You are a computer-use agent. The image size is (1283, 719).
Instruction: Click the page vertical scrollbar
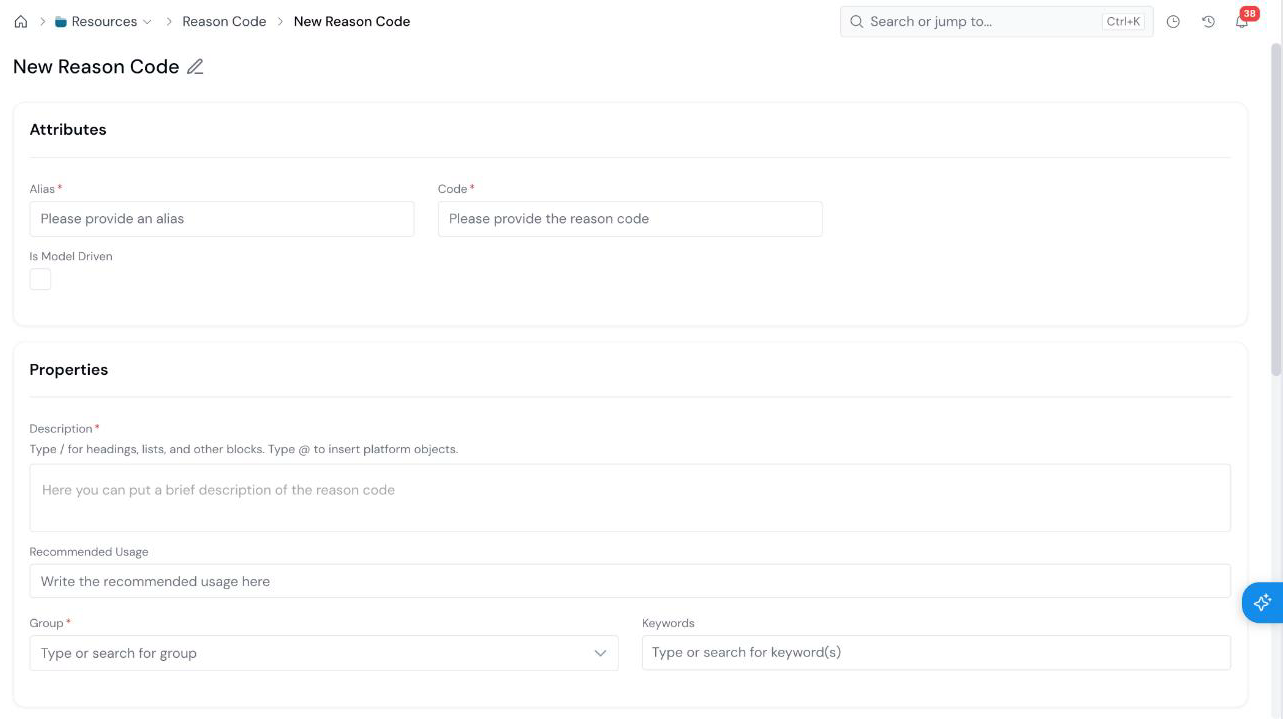pos(1276,210)
